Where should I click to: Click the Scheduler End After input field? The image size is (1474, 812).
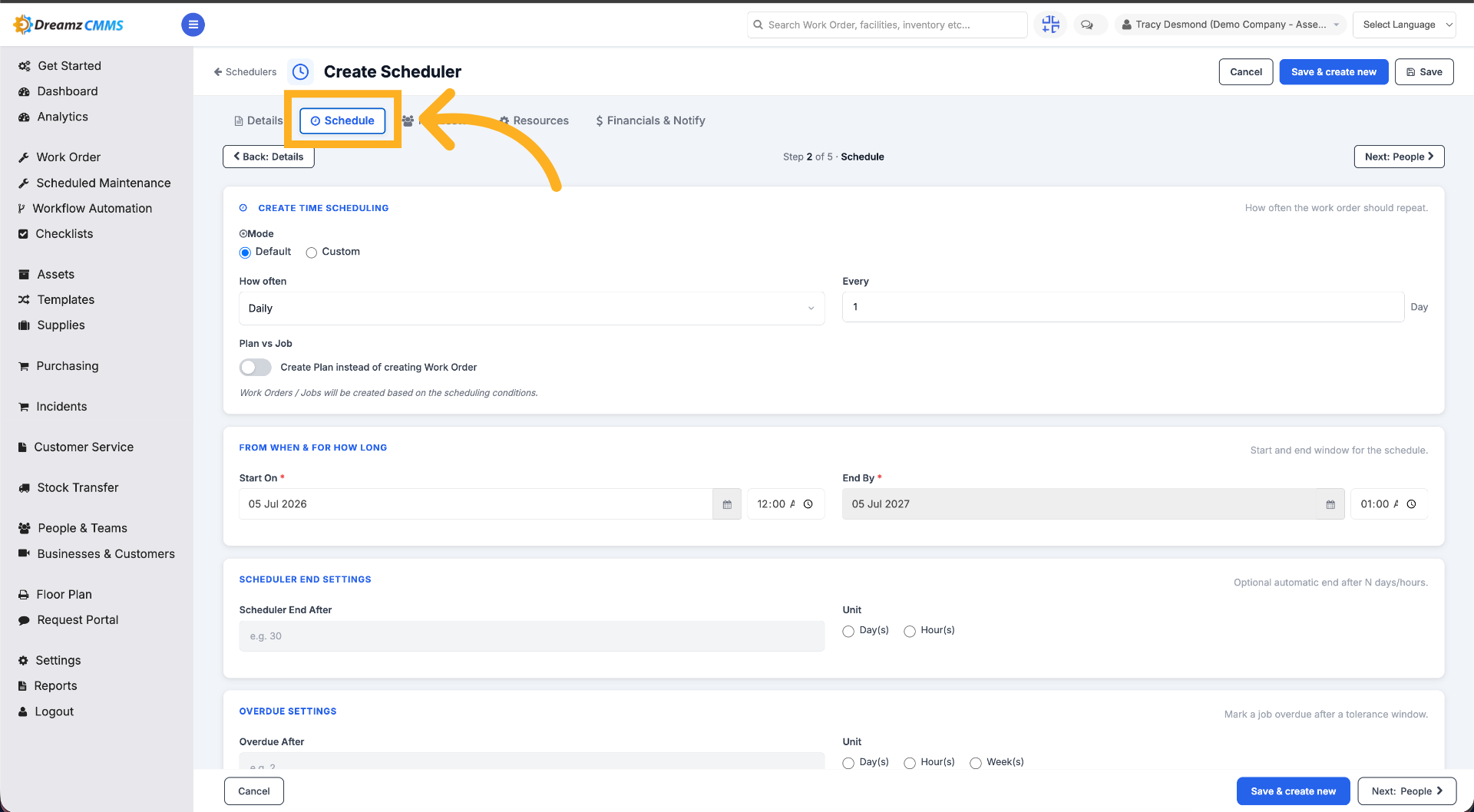[531, 636]
